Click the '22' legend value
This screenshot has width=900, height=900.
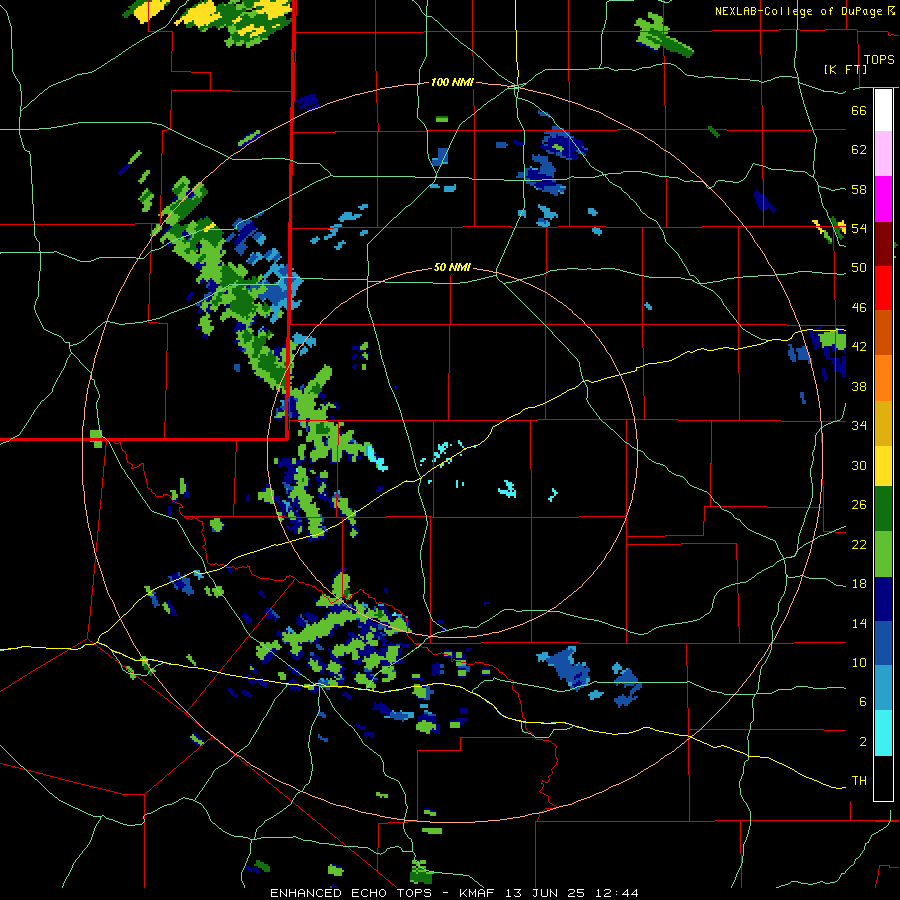point(859,545)
